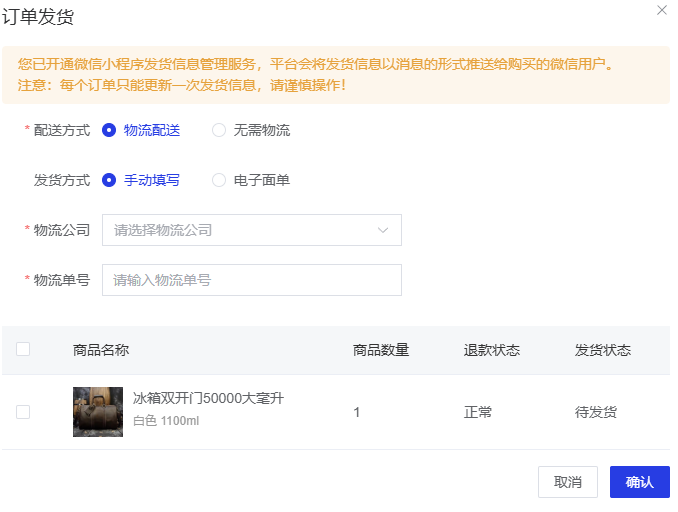This screenshot has height=512, width=678.
Task: Close the 订单发货 dialog
Action: [661, 10]
